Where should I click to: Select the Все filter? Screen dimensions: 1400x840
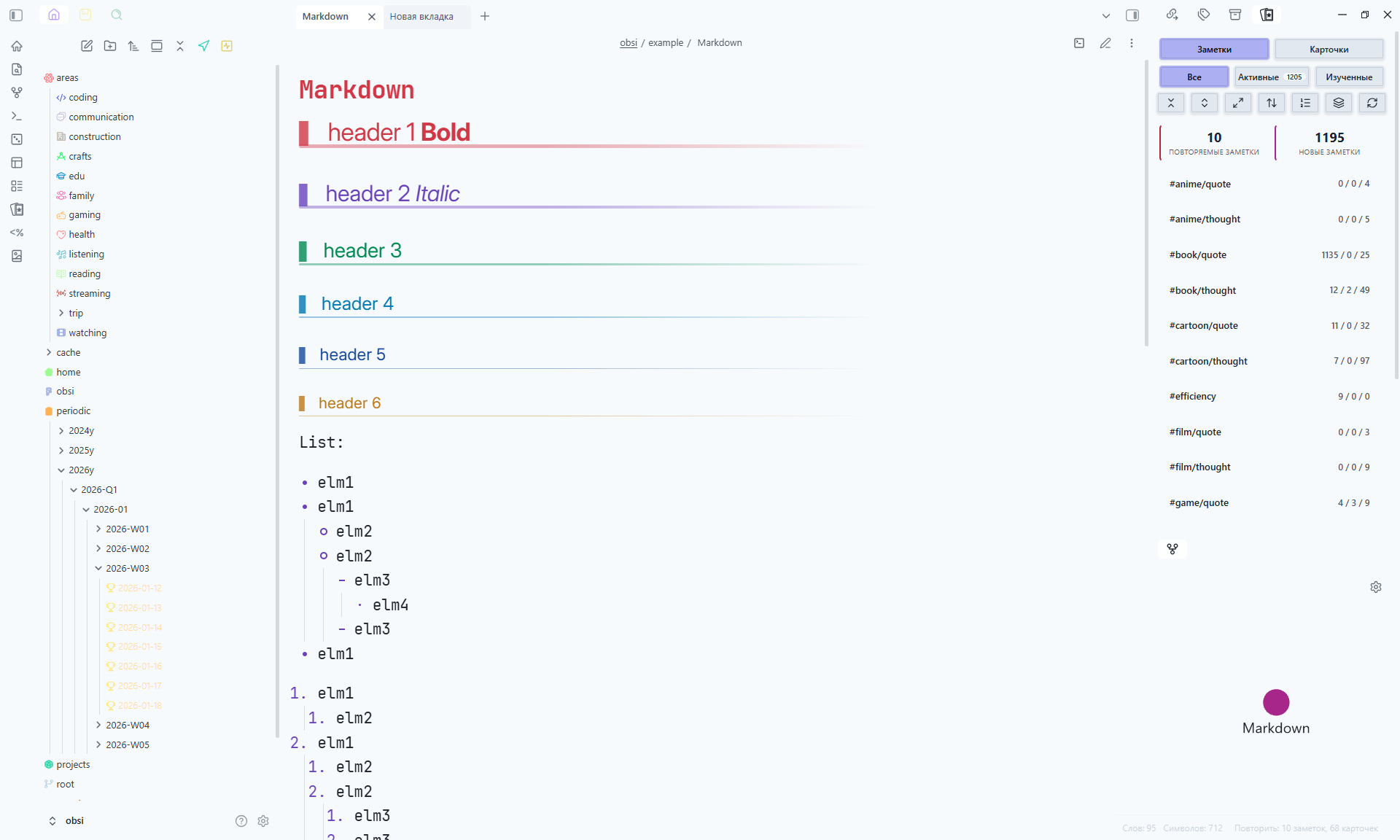pyautogui.click(x=1194, y=77)
